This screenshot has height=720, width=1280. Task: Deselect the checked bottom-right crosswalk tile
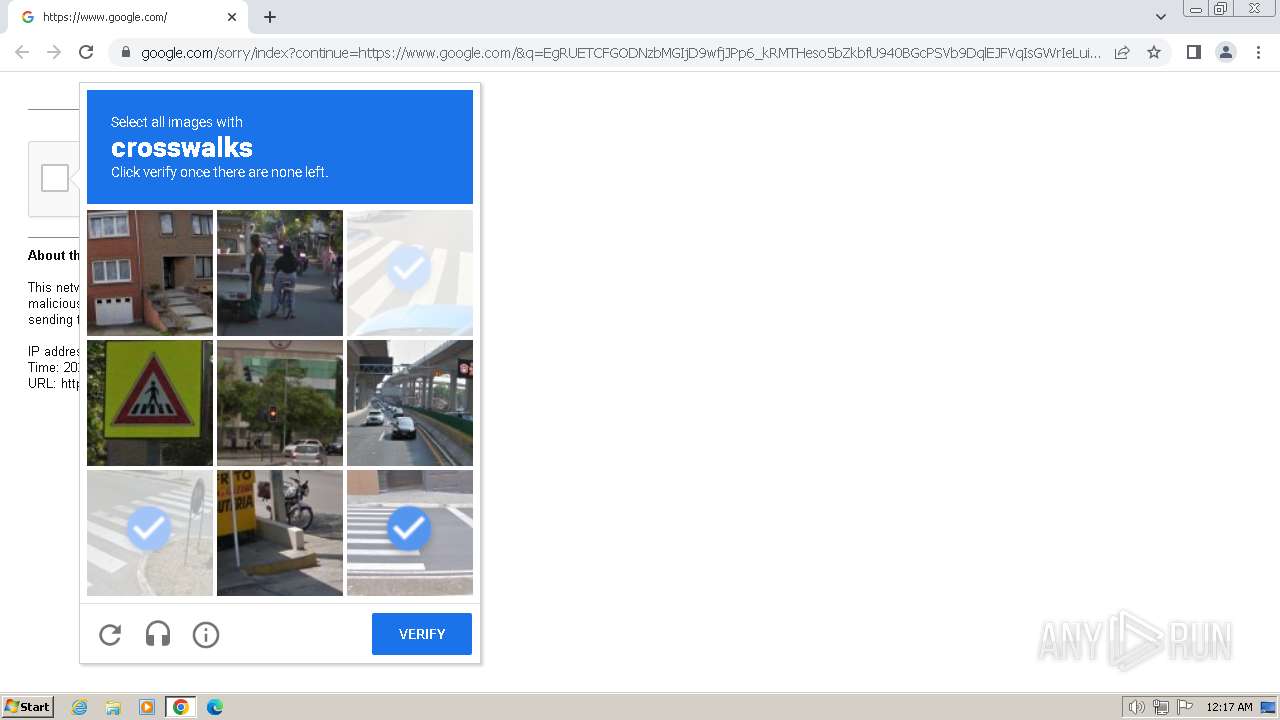click(x=410, y=533)
